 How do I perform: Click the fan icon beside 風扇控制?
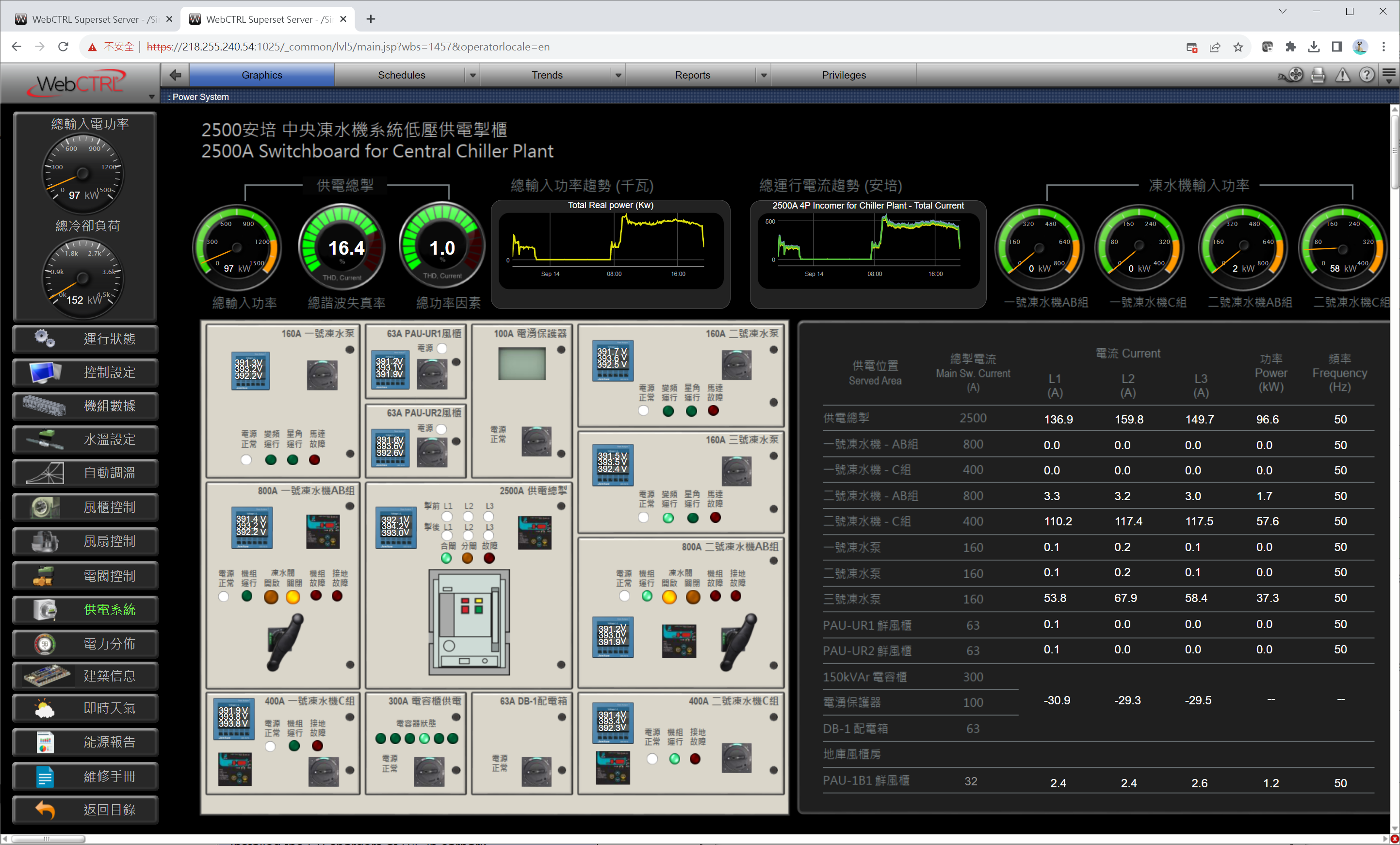click(x=44, y=541)
